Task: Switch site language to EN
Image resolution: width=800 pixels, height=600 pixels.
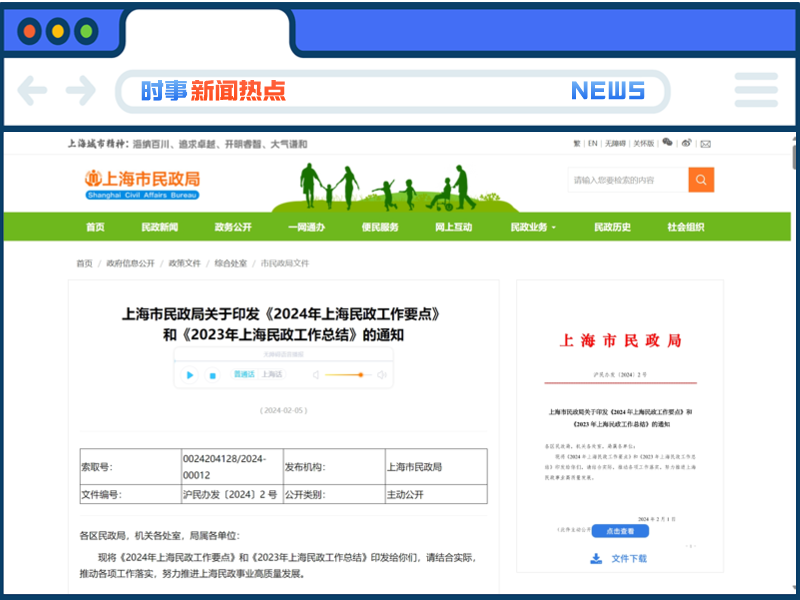Action: (592, 143)
